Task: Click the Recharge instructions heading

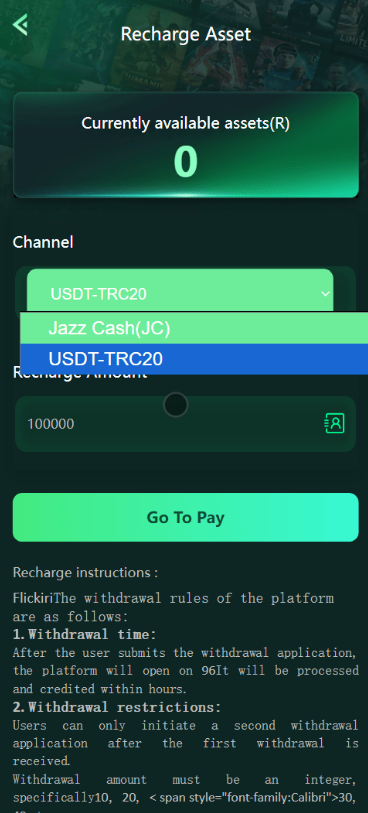Action: point(86,573)
